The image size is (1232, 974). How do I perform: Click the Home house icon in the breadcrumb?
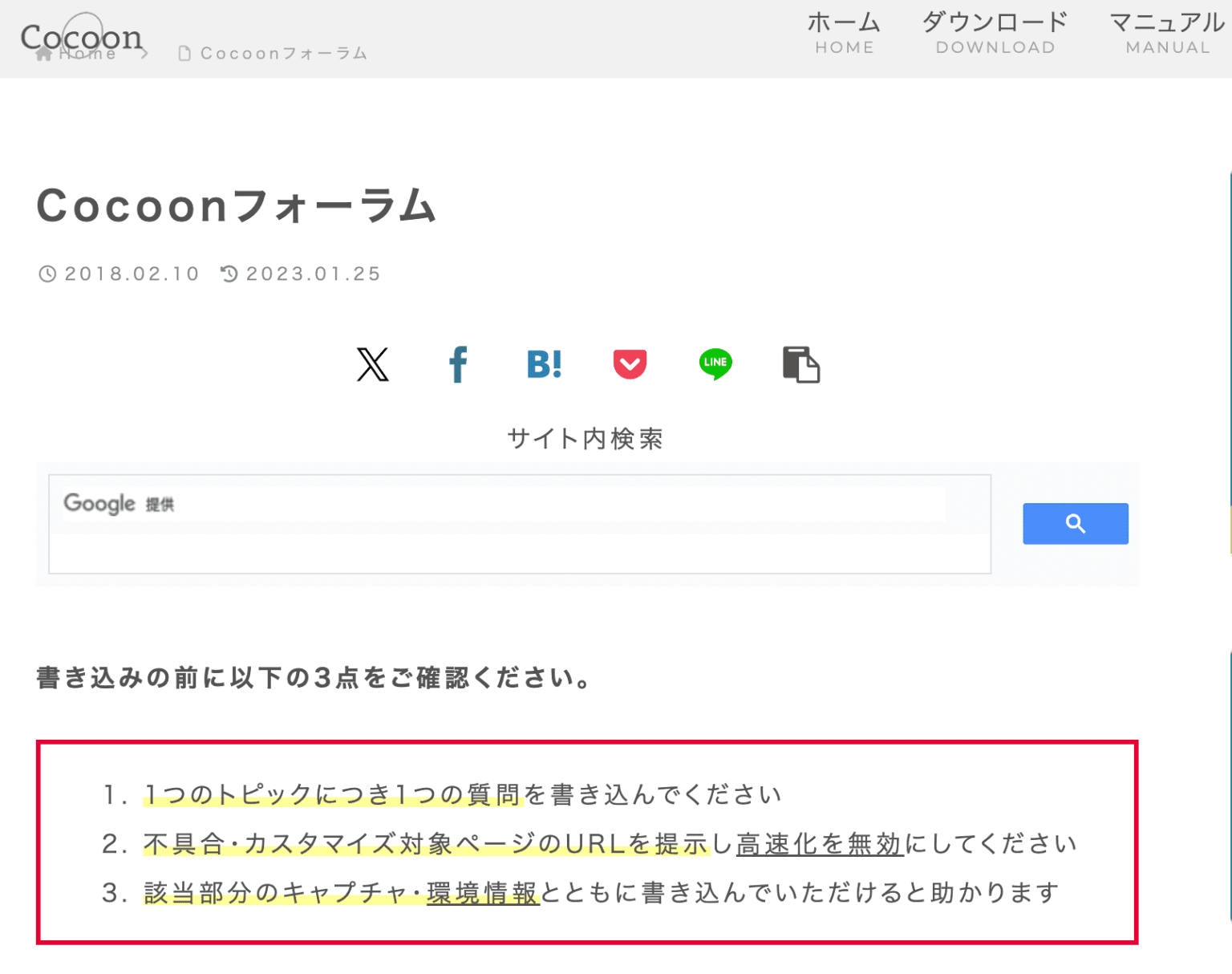[45, 52]
